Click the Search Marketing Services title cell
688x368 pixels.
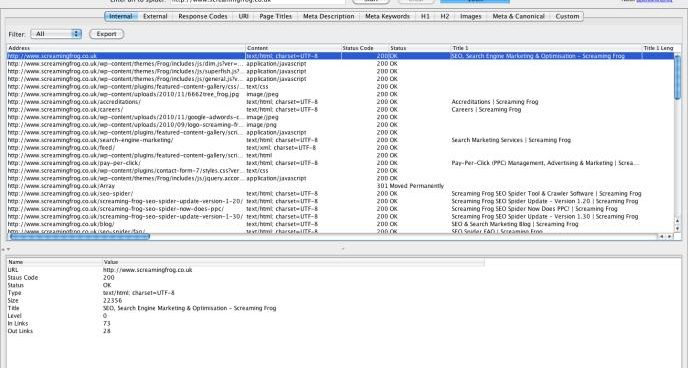point(511,140)
